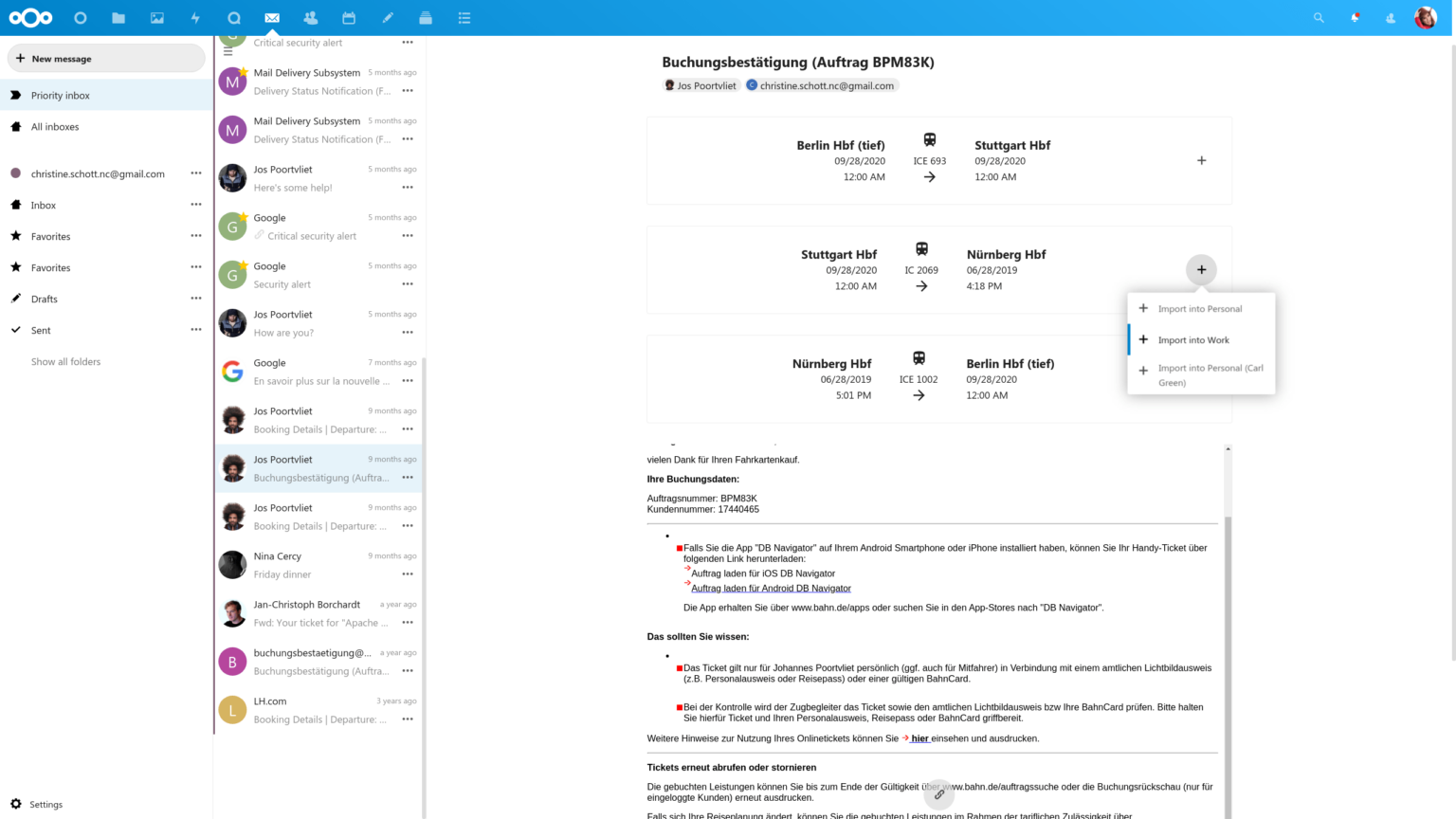The image size is (1456, 819).
Task: Select the Priority inbox folder
Action: tap(61, 95)
